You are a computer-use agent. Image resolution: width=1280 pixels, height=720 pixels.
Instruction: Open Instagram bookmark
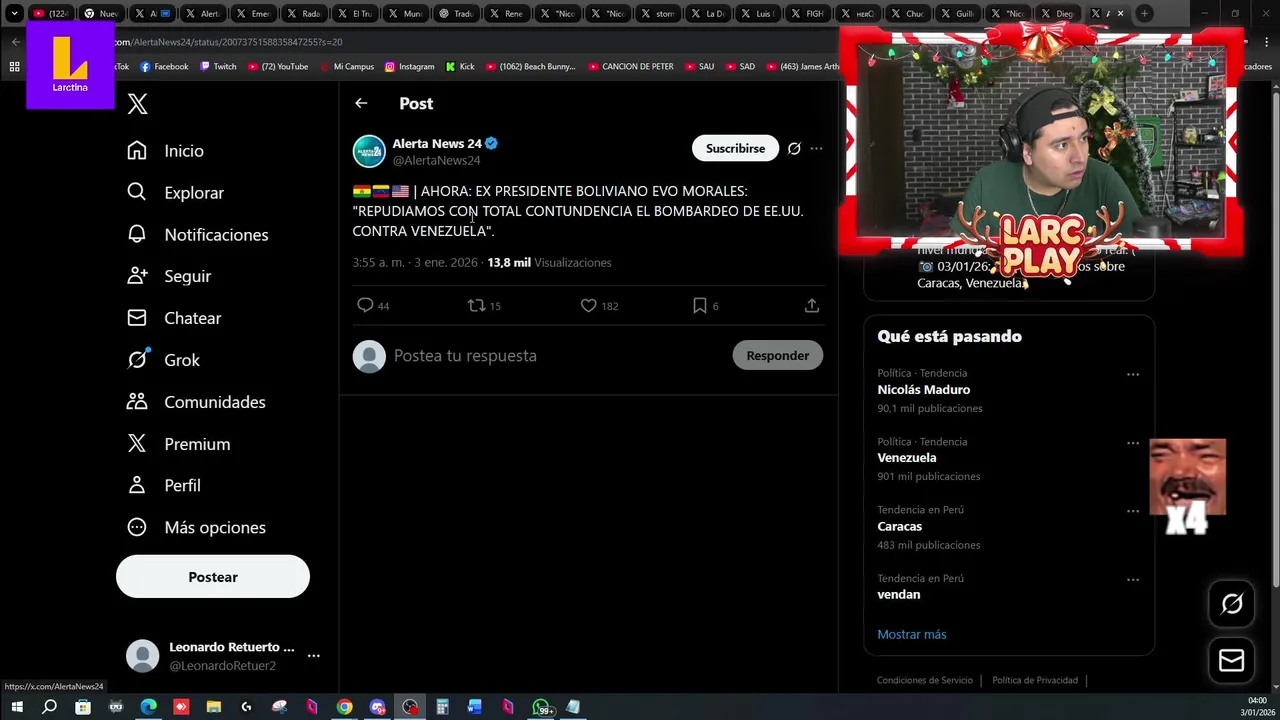[x=409, y=66]
